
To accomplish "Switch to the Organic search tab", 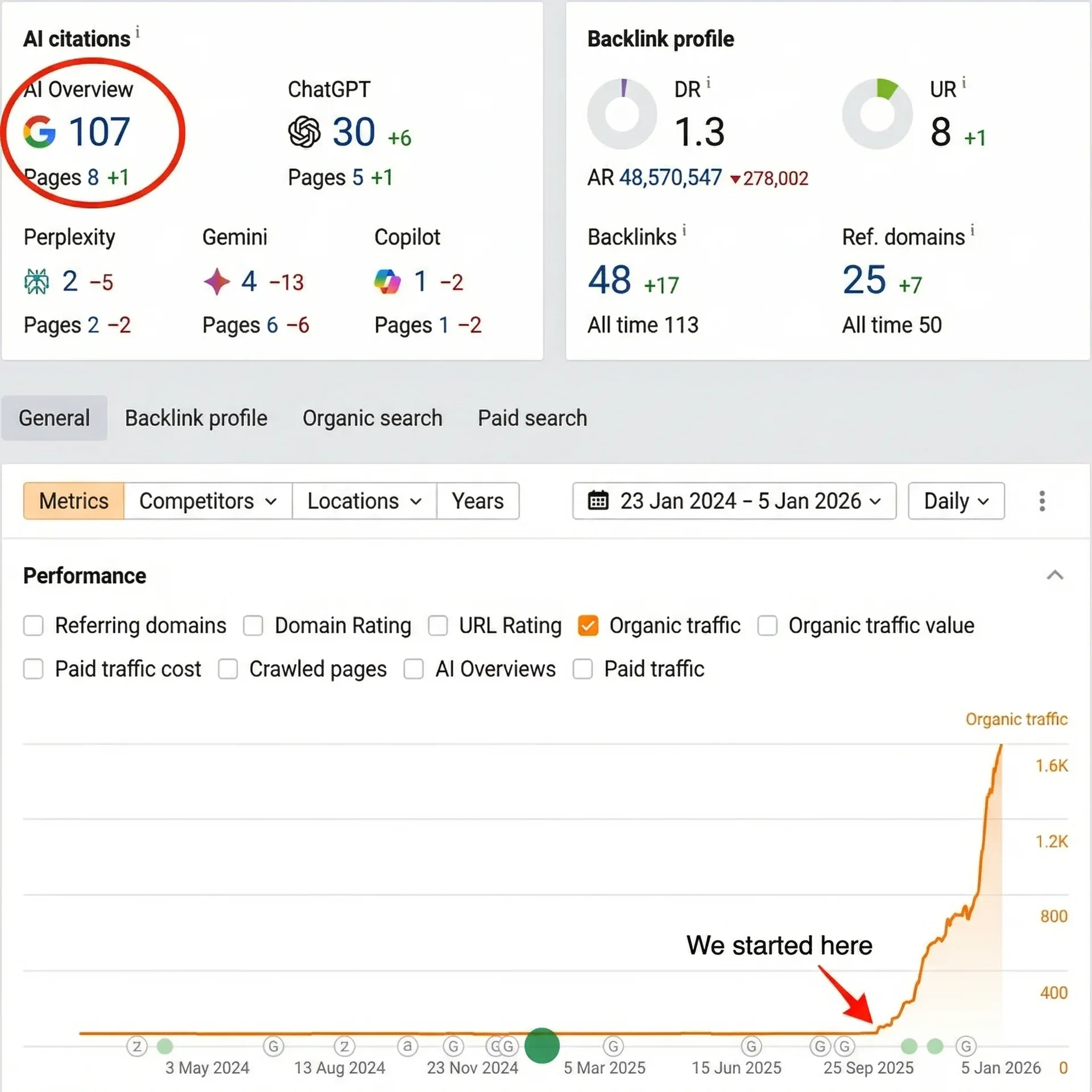I will 373,418.
